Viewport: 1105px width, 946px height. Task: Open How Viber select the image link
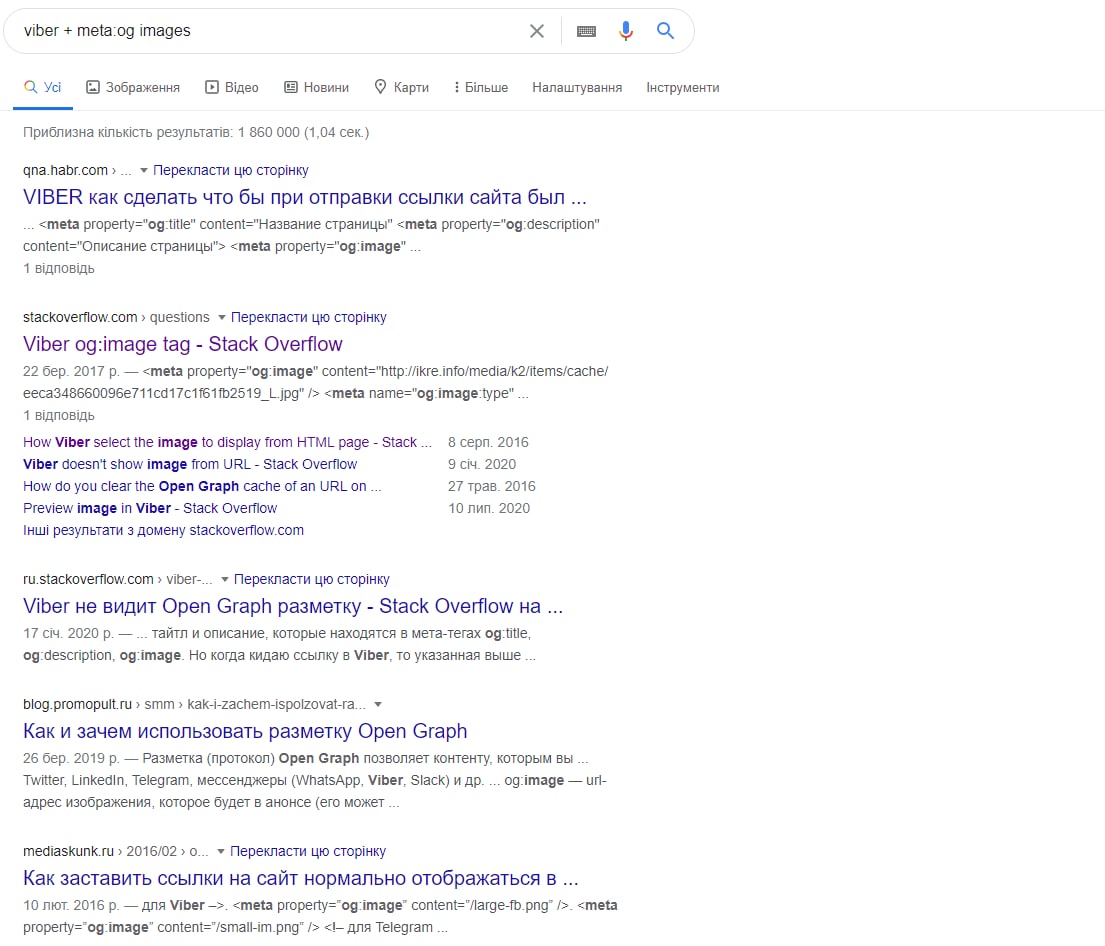click(227, 442)
